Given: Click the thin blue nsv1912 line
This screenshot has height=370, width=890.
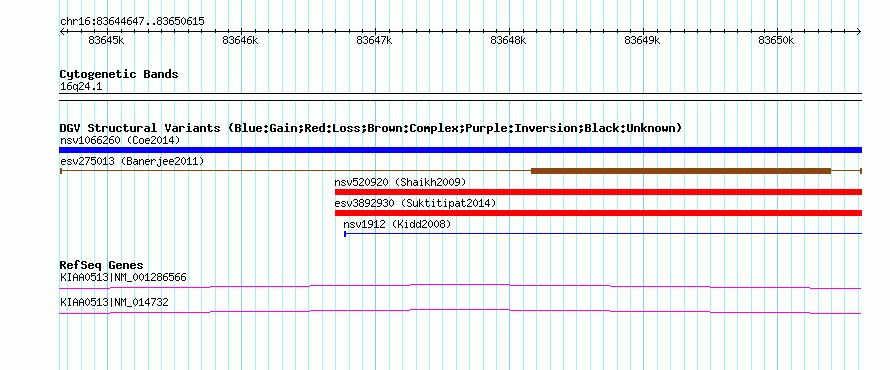Looking at the screenshot, I should point(603,234).
